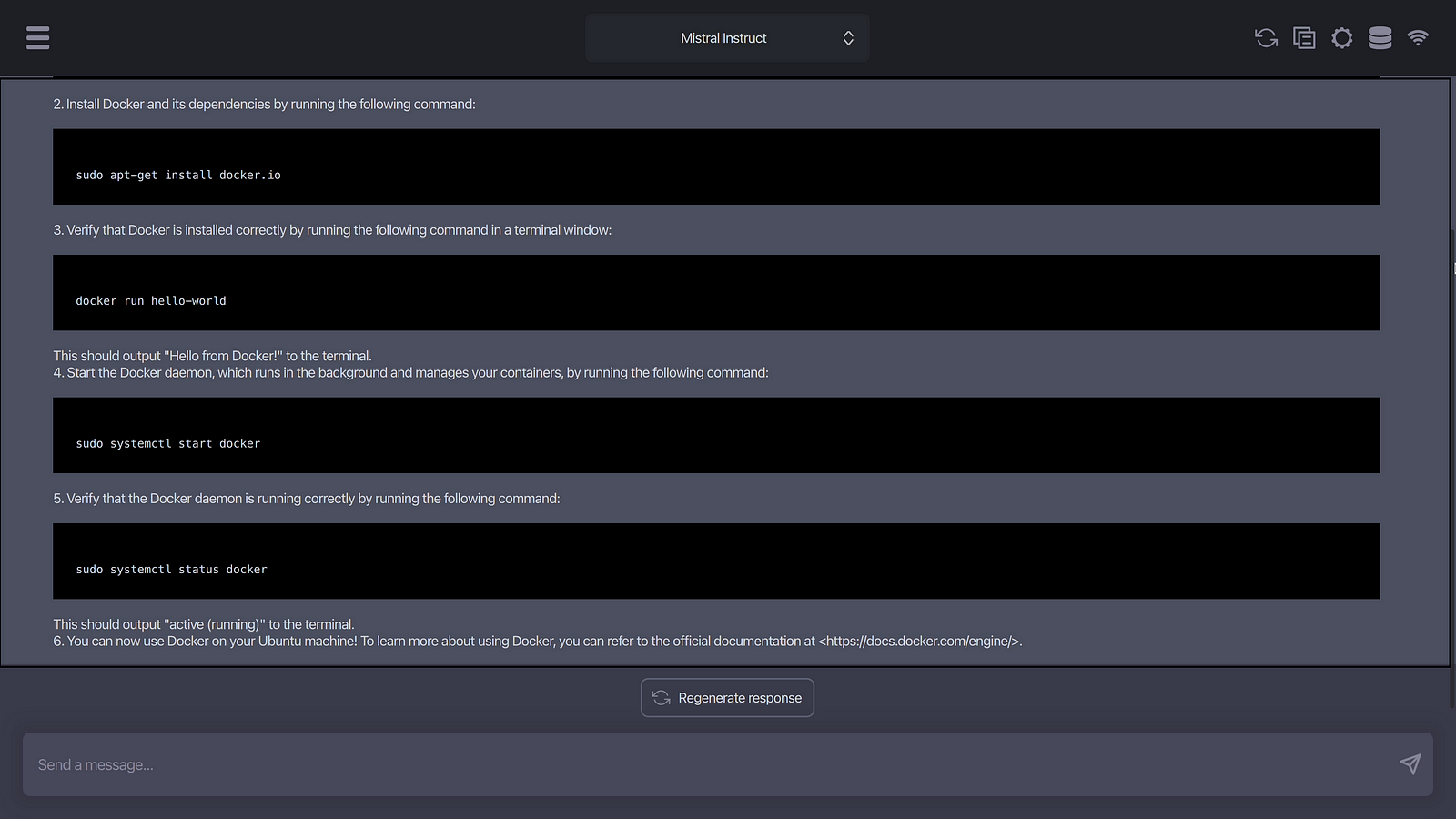Open settings via the gear icon

click(x=1341, y=37)
